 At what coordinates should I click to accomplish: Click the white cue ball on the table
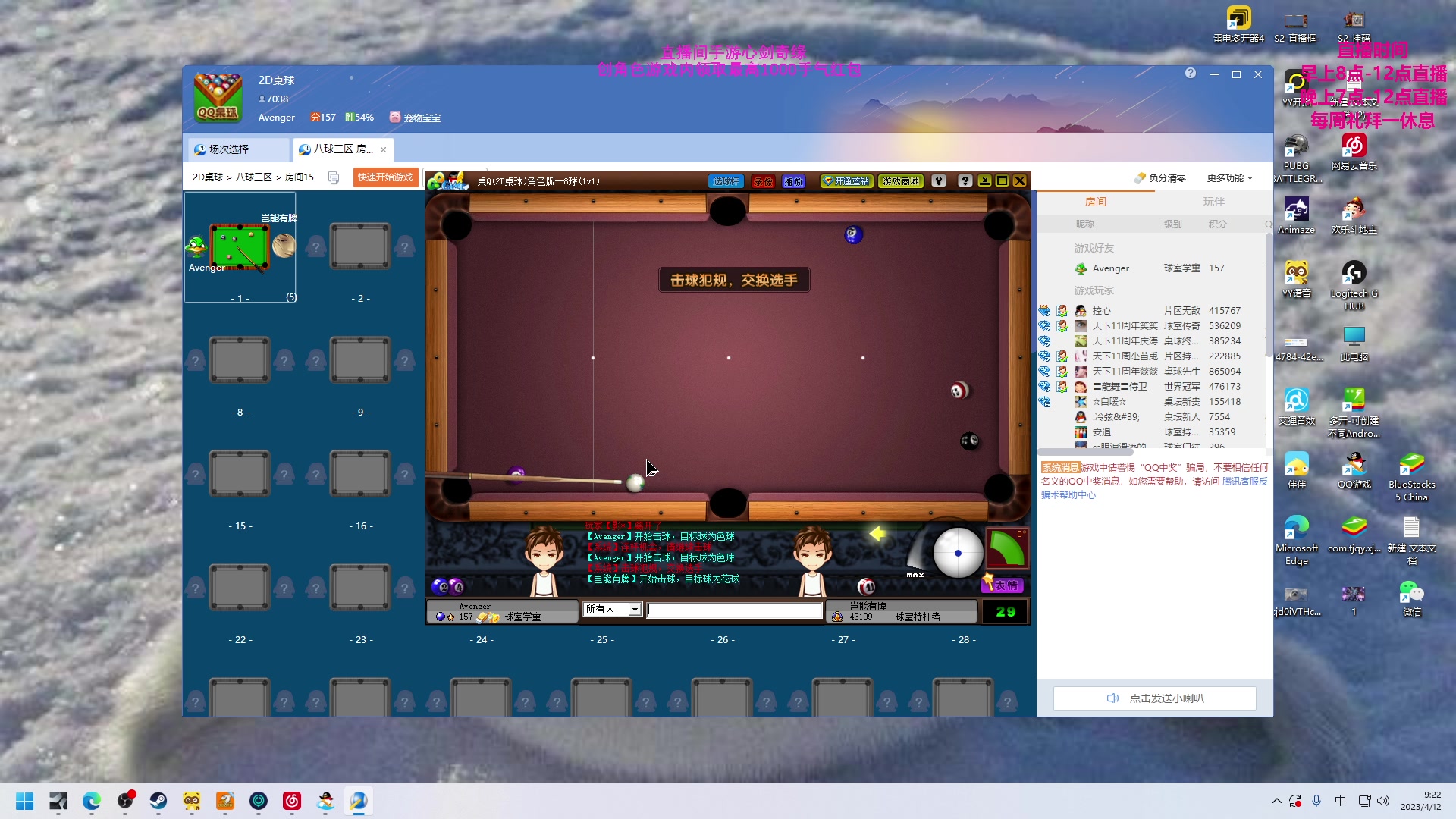[x=635, y=482]
